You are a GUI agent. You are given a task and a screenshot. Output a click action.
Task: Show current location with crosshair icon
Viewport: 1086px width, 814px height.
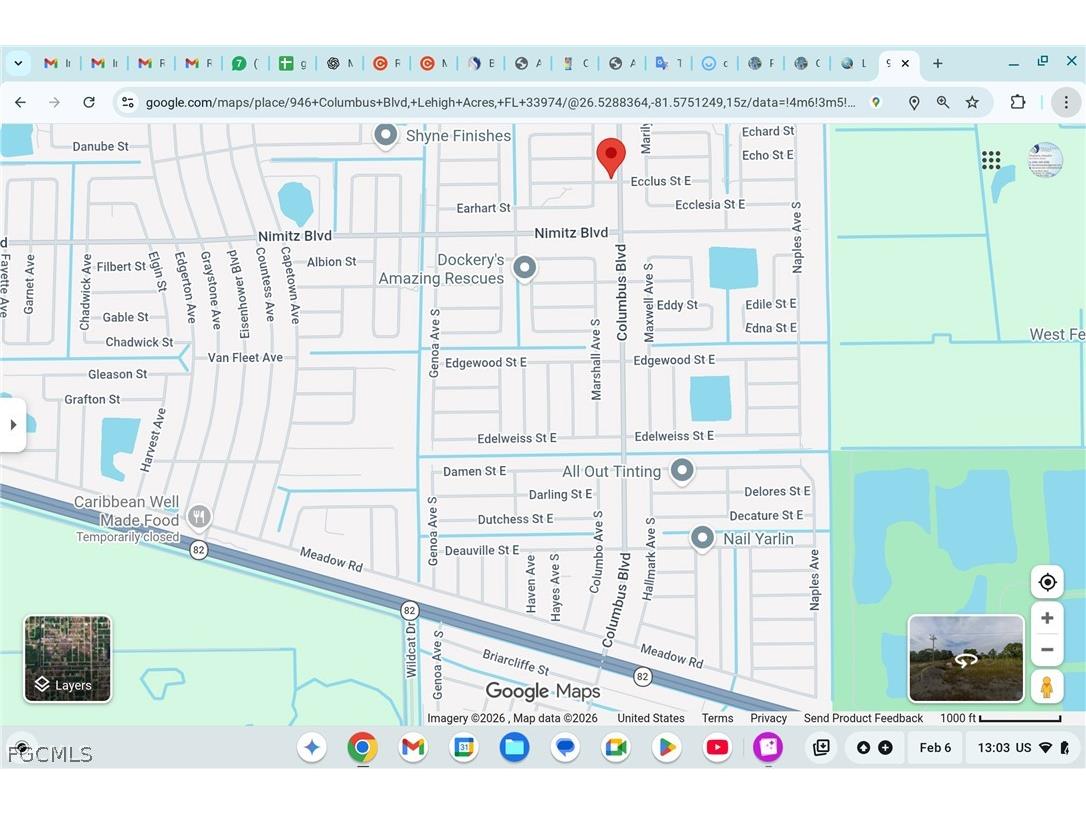pos(1047,581)
